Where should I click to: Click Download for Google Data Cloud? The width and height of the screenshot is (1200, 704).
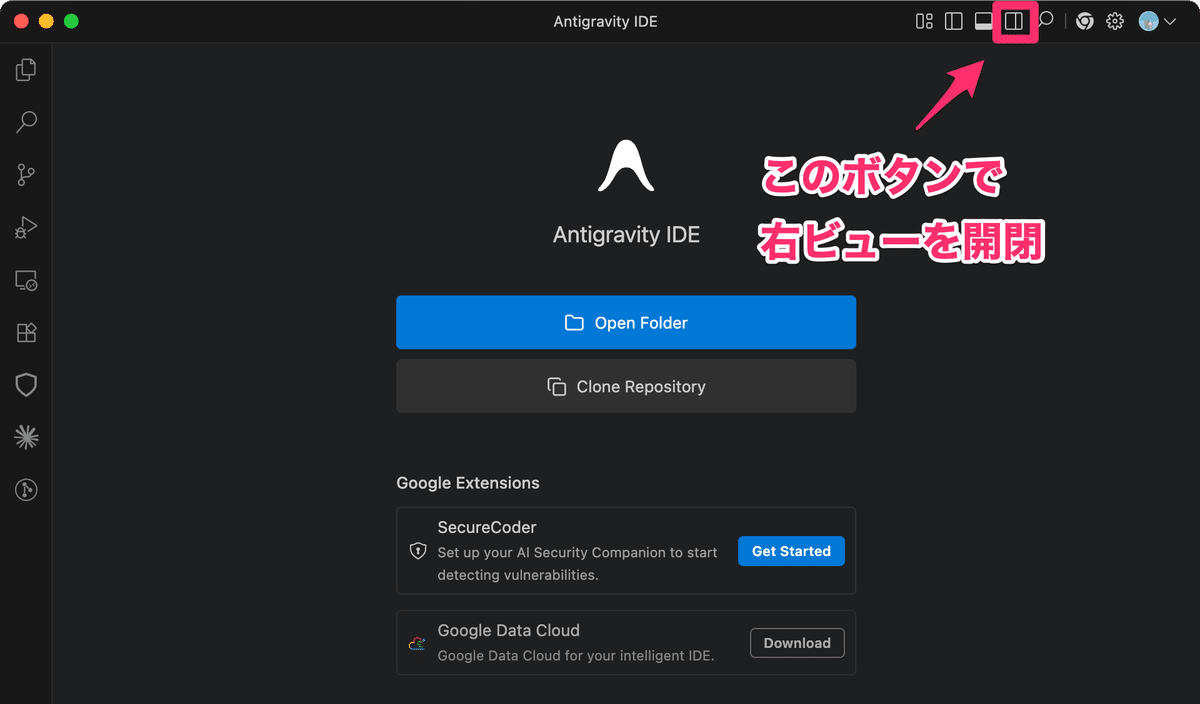coord(797,643)
